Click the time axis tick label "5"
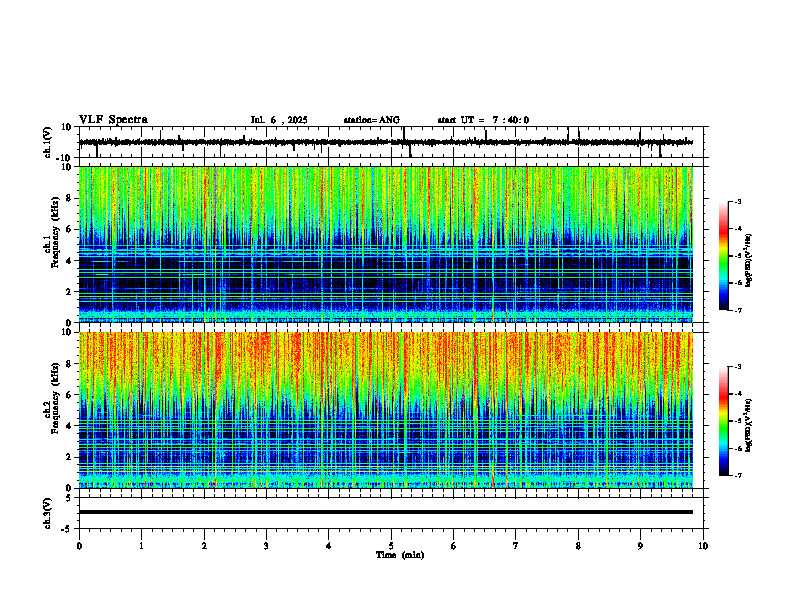 (391, 546)
